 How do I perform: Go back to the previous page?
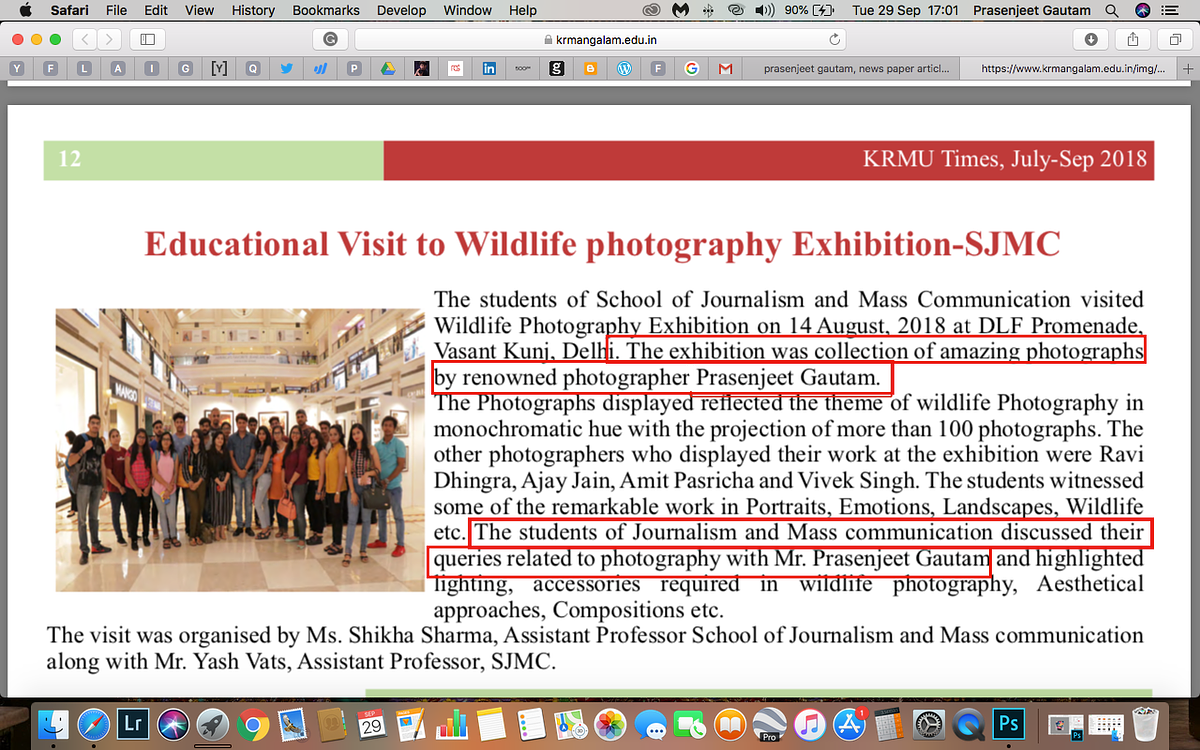(84, 39)
